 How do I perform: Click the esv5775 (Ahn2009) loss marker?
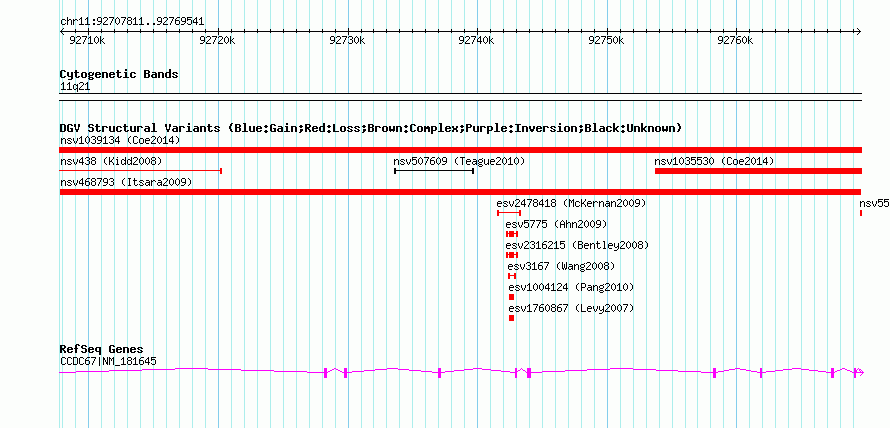(512, 234)
